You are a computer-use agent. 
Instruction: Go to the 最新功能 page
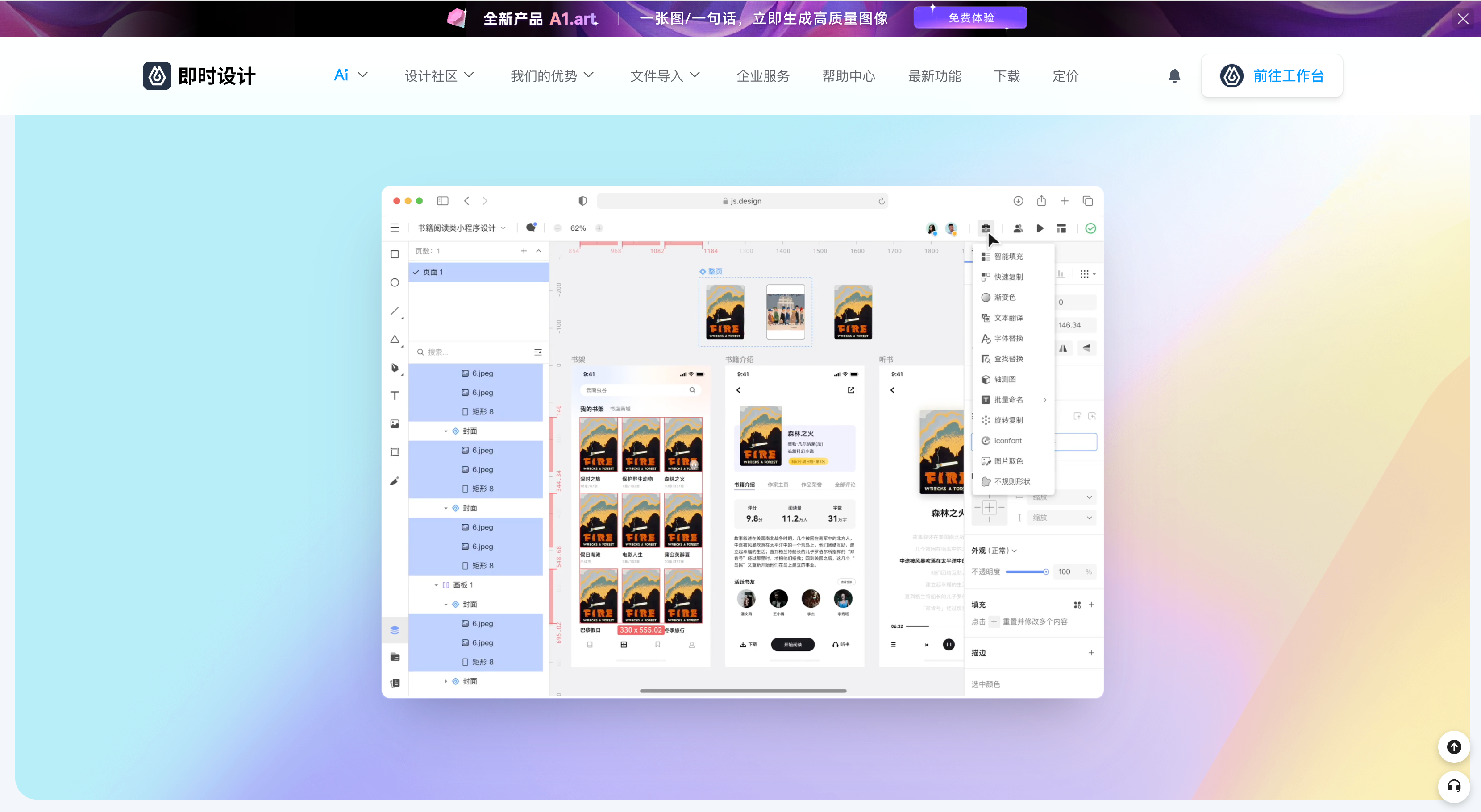[x=934, y=76]
